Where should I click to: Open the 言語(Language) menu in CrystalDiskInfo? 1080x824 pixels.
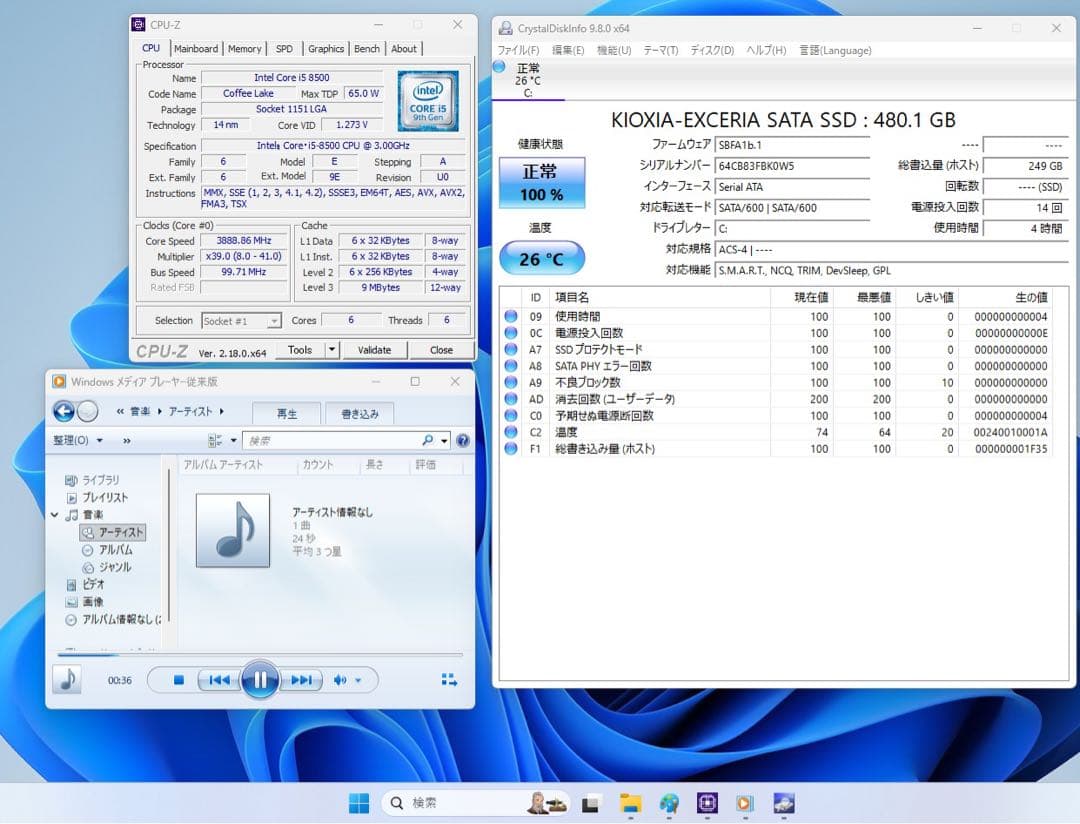coord(835,50)
